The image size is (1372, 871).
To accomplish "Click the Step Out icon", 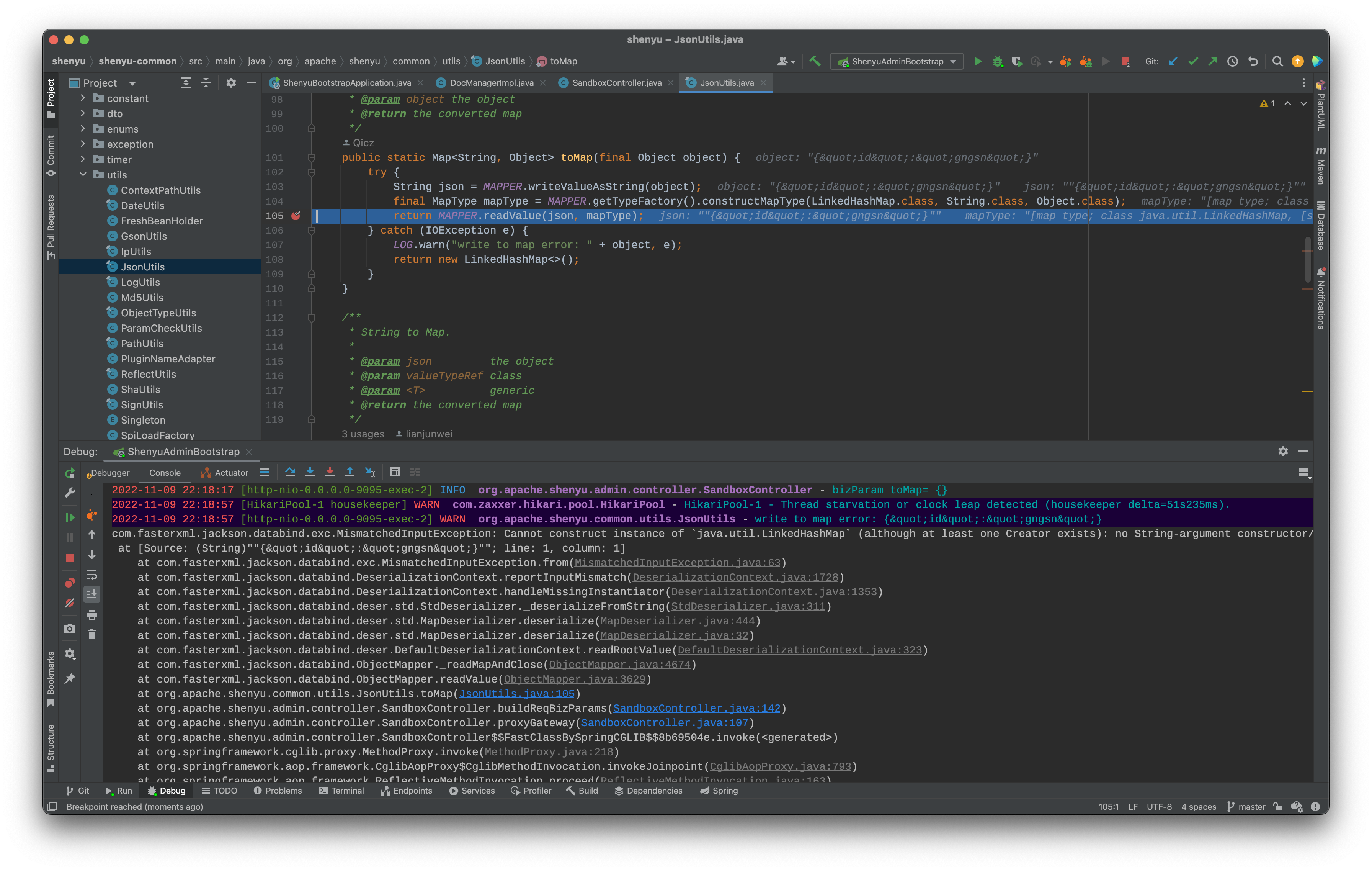I will [x=350, y=472].
